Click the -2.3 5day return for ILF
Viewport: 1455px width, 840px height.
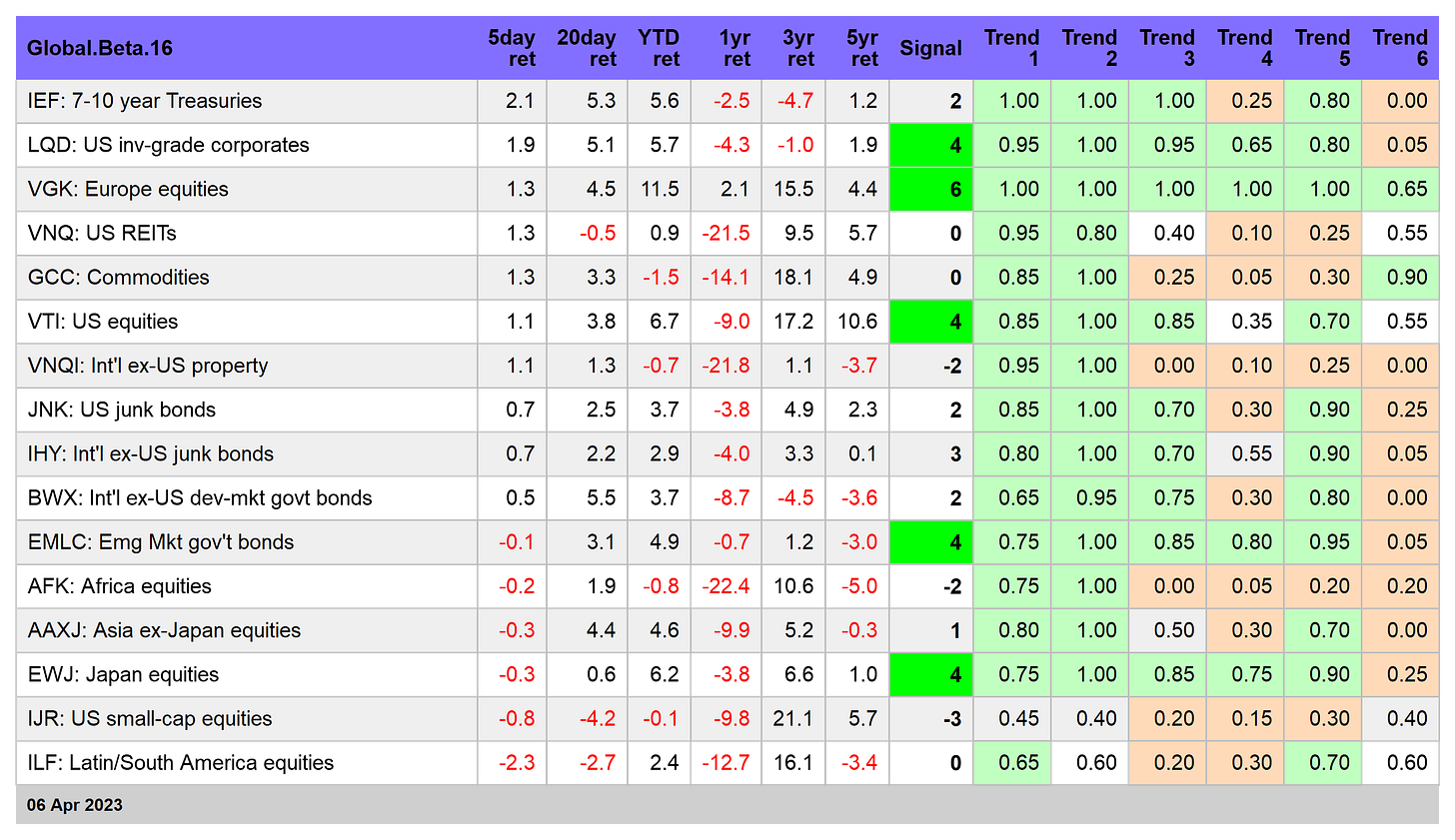click(512, 762)
